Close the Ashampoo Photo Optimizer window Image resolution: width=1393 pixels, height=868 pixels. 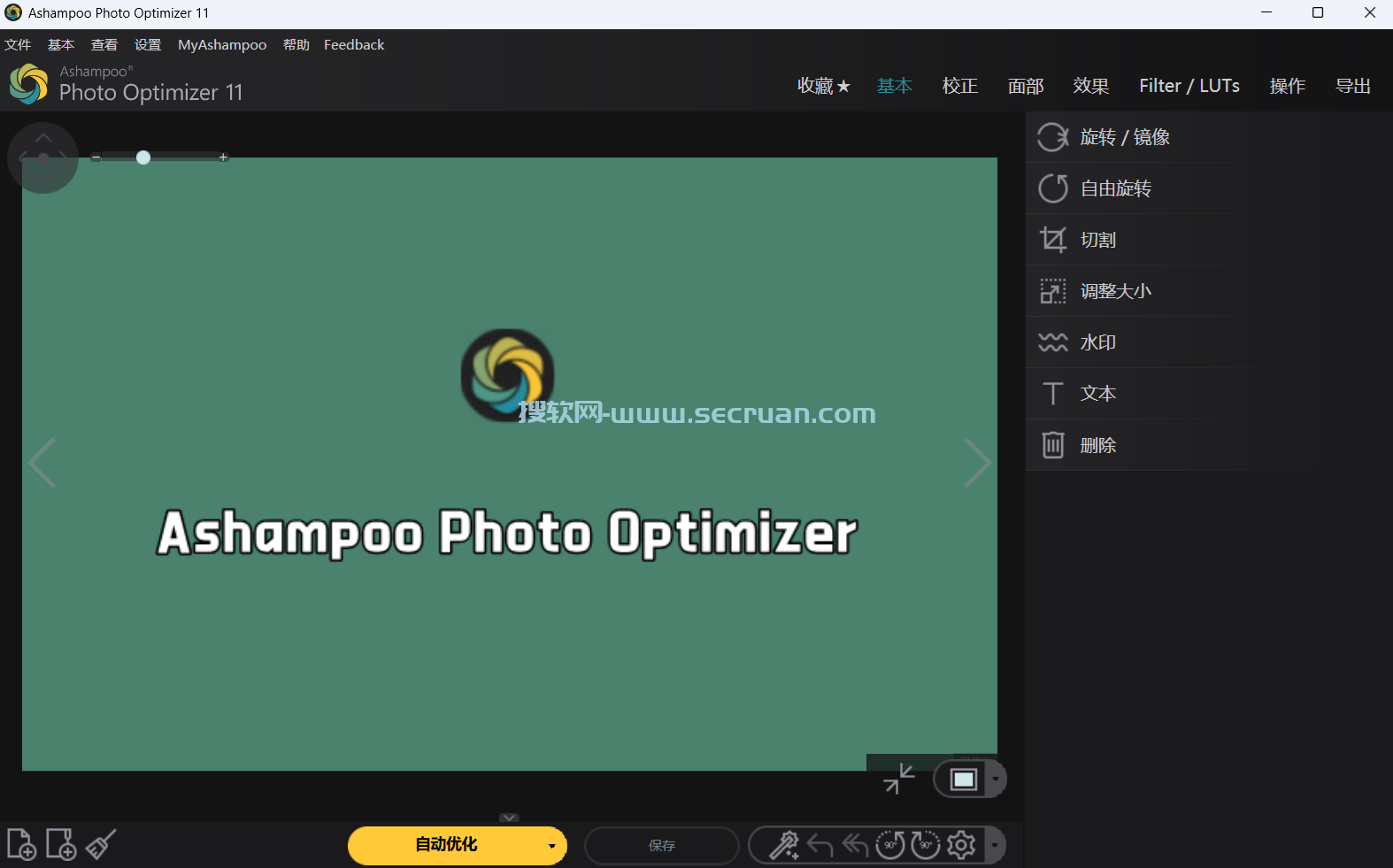pos(1369,12)
